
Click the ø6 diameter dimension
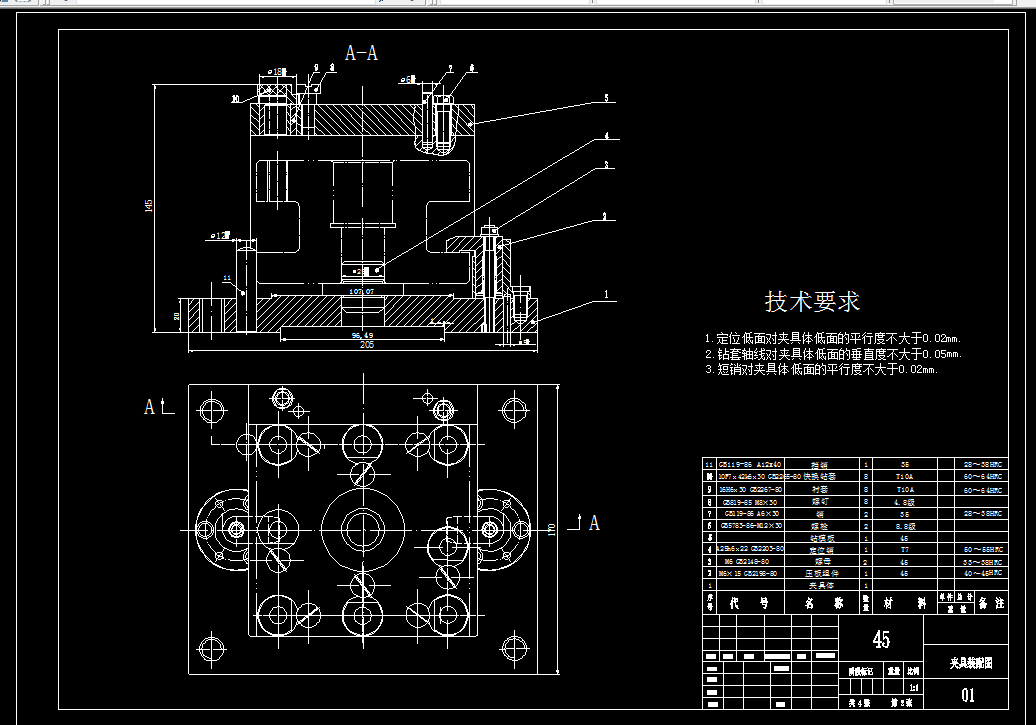(x=408, y=80)
